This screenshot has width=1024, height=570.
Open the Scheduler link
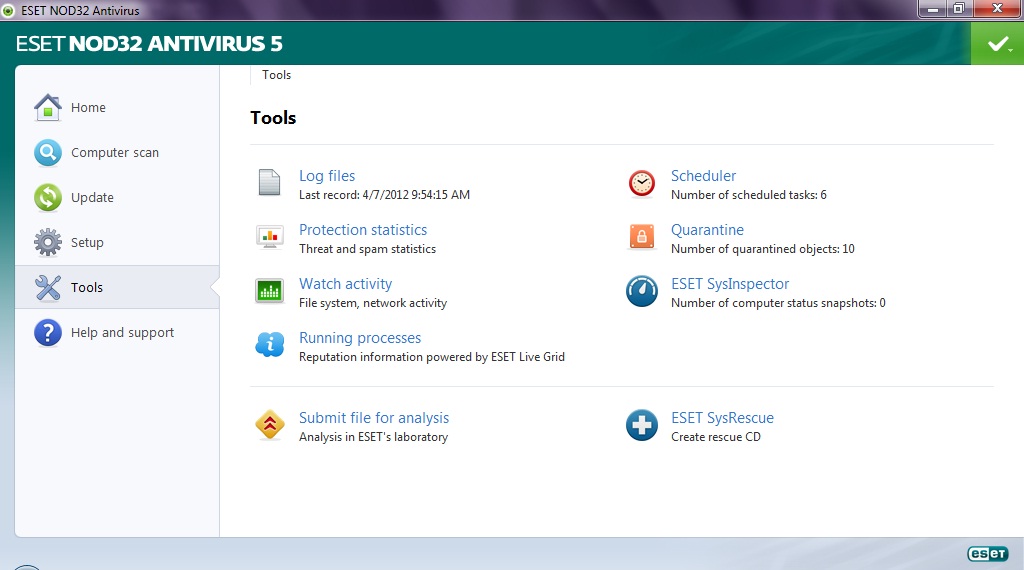click(703, 176)
